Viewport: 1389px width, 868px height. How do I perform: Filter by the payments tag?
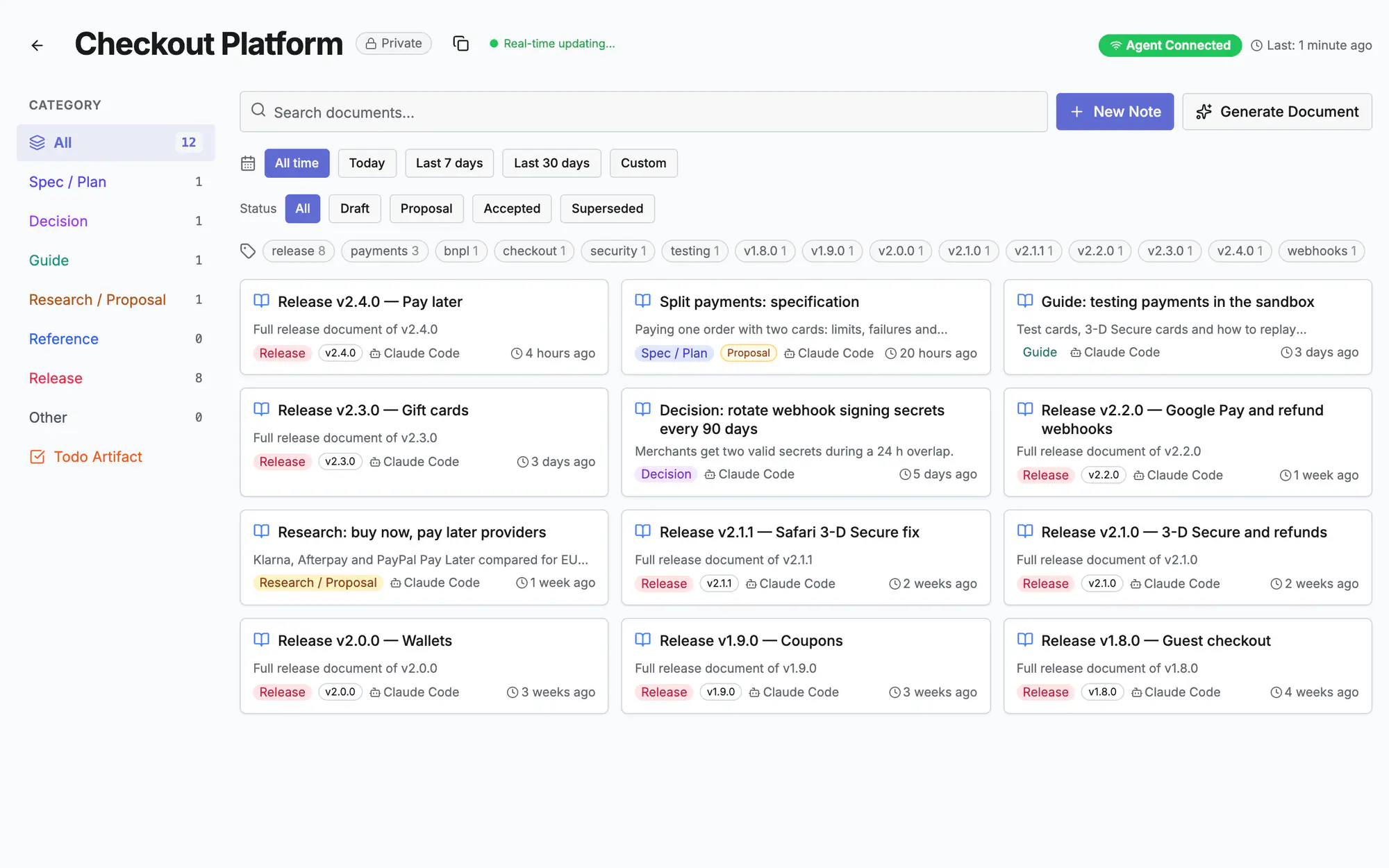coord(385,251)
